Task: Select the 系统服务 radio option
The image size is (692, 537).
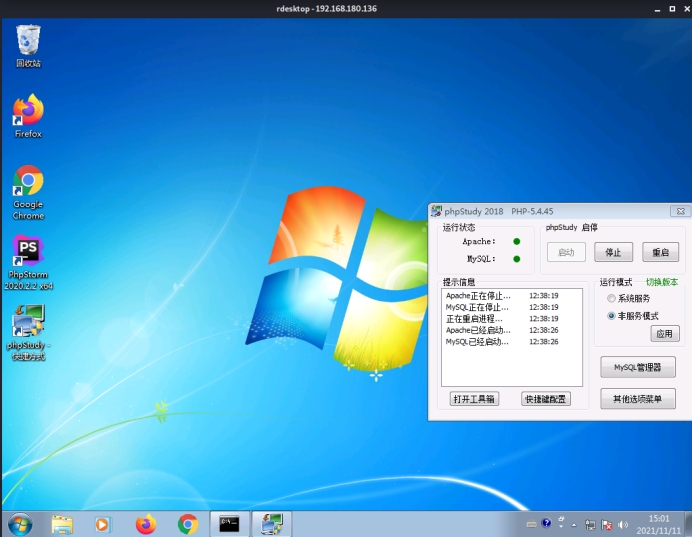Action: point(629,299)
